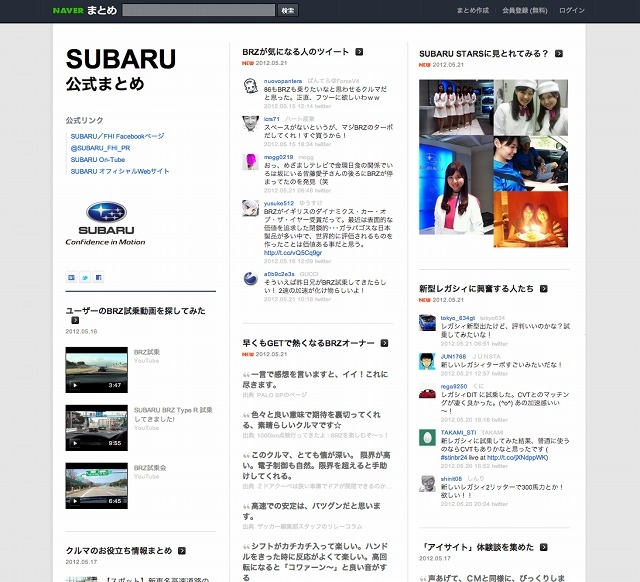
Task: Open heading 新型レガシィに興奮する人たち
Action: (476, 289)
